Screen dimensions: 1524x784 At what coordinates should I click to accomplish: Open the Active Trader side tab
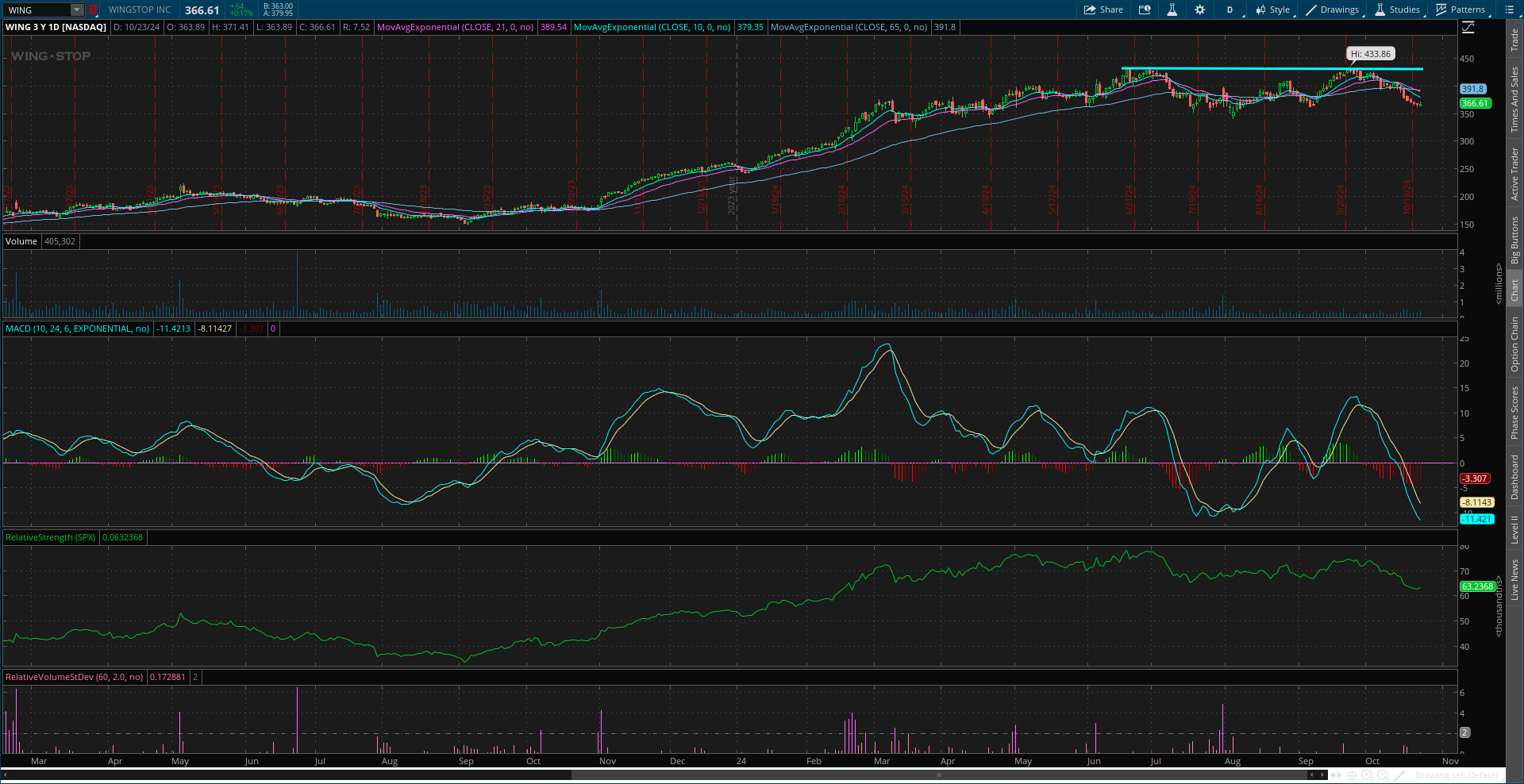(x=1514, y=174)
